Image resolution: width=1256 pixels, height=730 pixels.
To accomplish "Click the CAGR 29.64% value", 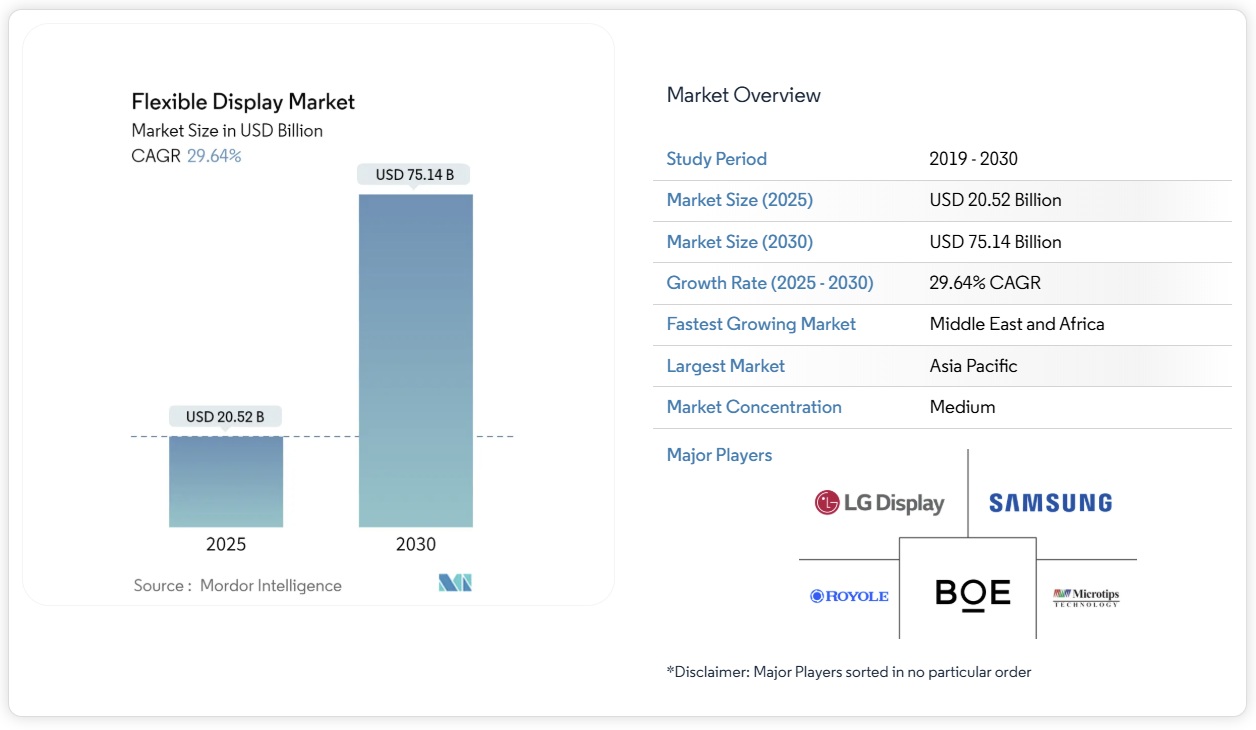I will tap(214, 156).
